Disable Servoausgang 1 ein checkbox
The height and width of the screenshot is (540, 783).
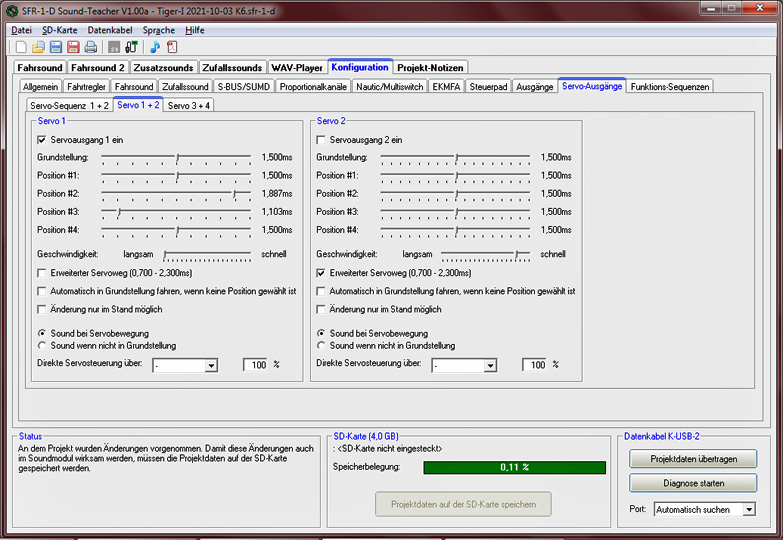click(x=41, y=140)
